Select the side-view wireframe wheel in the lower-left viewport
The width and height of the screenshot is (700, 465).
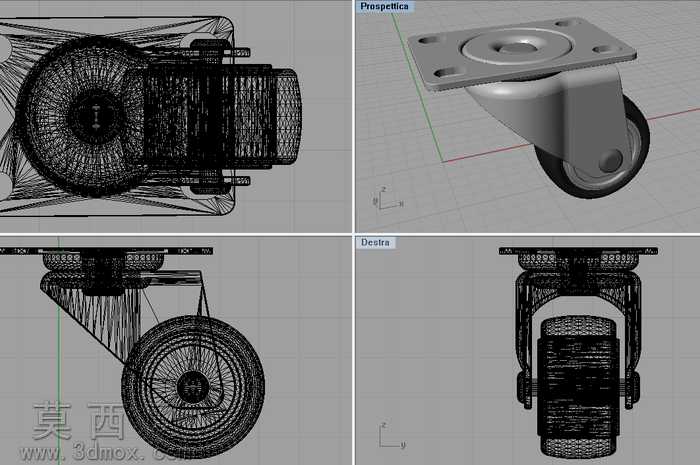193,387
